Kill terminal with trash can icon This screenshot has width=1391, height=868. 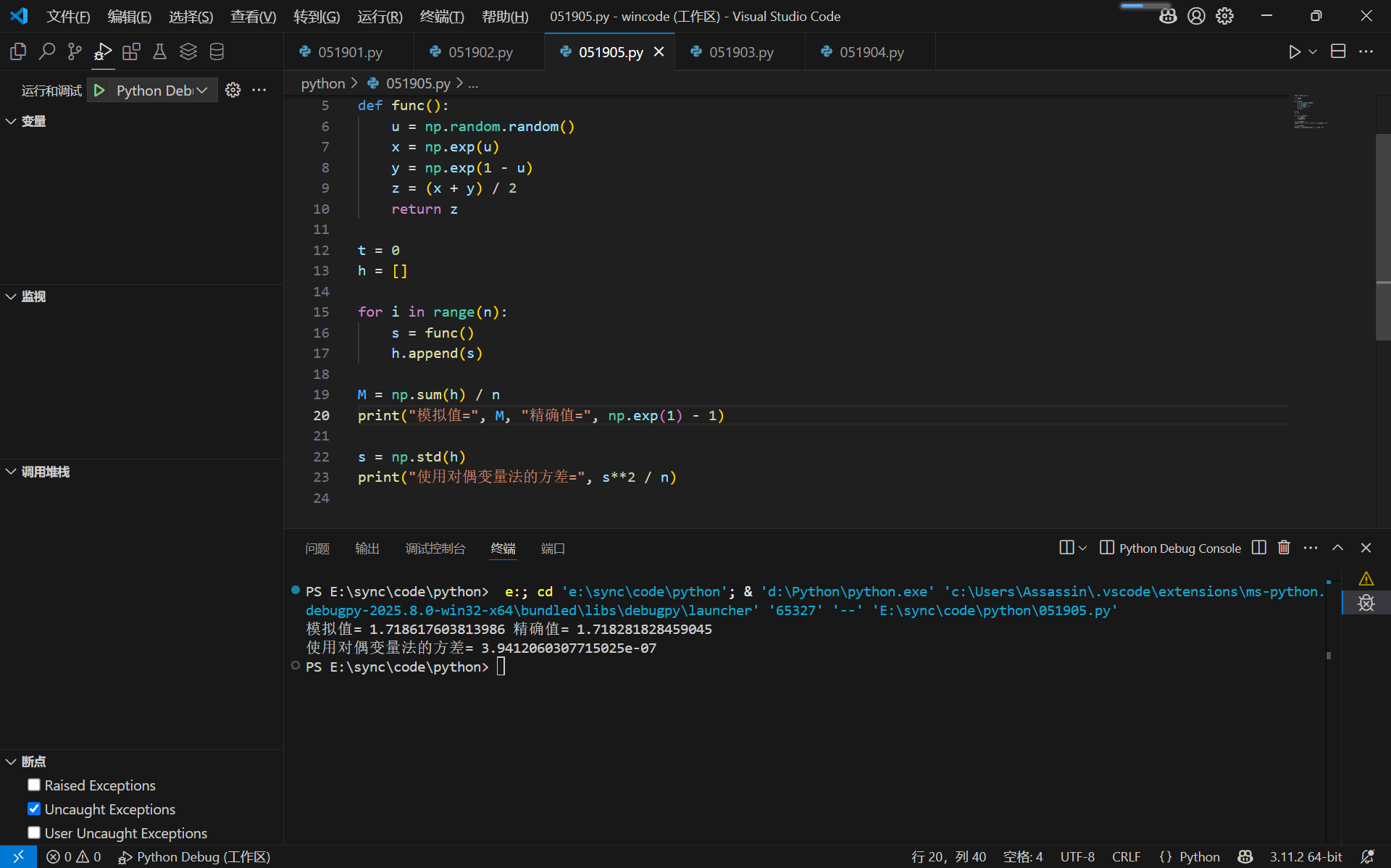1284,548
